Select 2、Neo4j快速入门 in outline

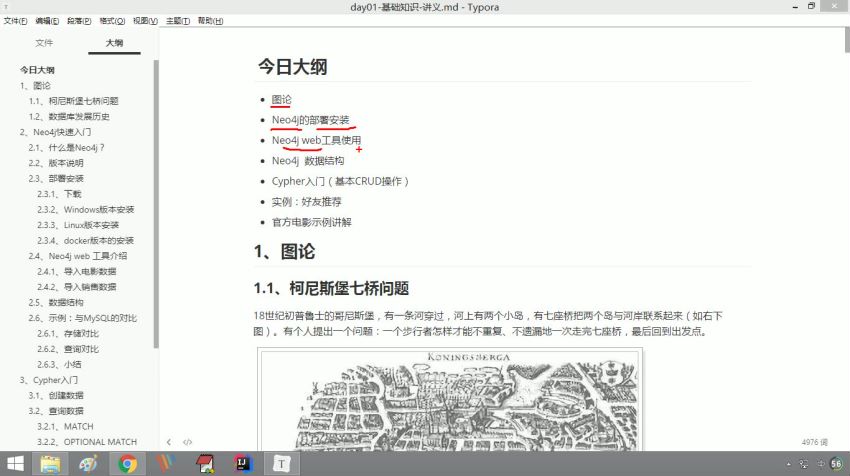click(55, 132)
